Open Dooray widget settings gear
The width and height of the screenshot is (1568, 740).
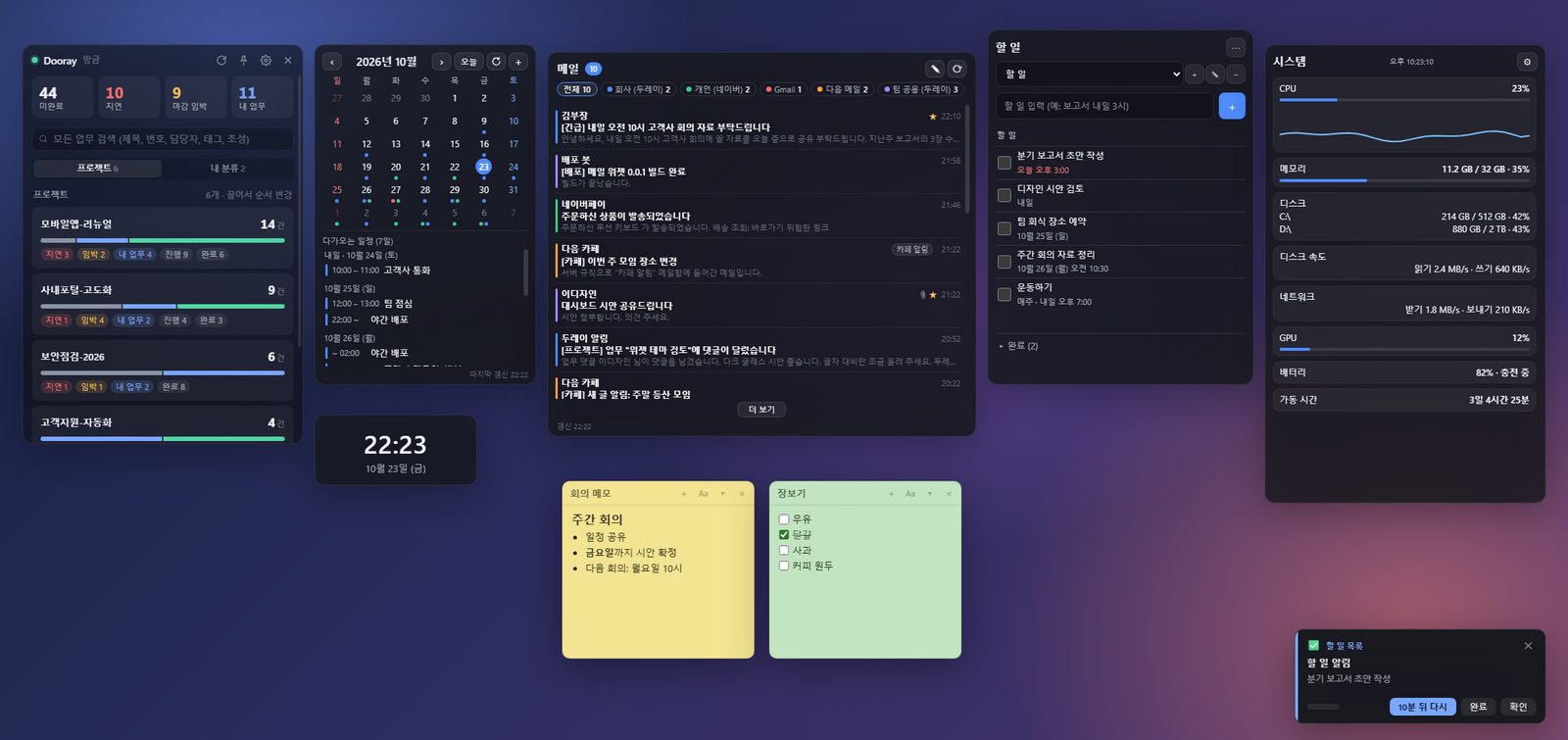[x=266, y=61]
